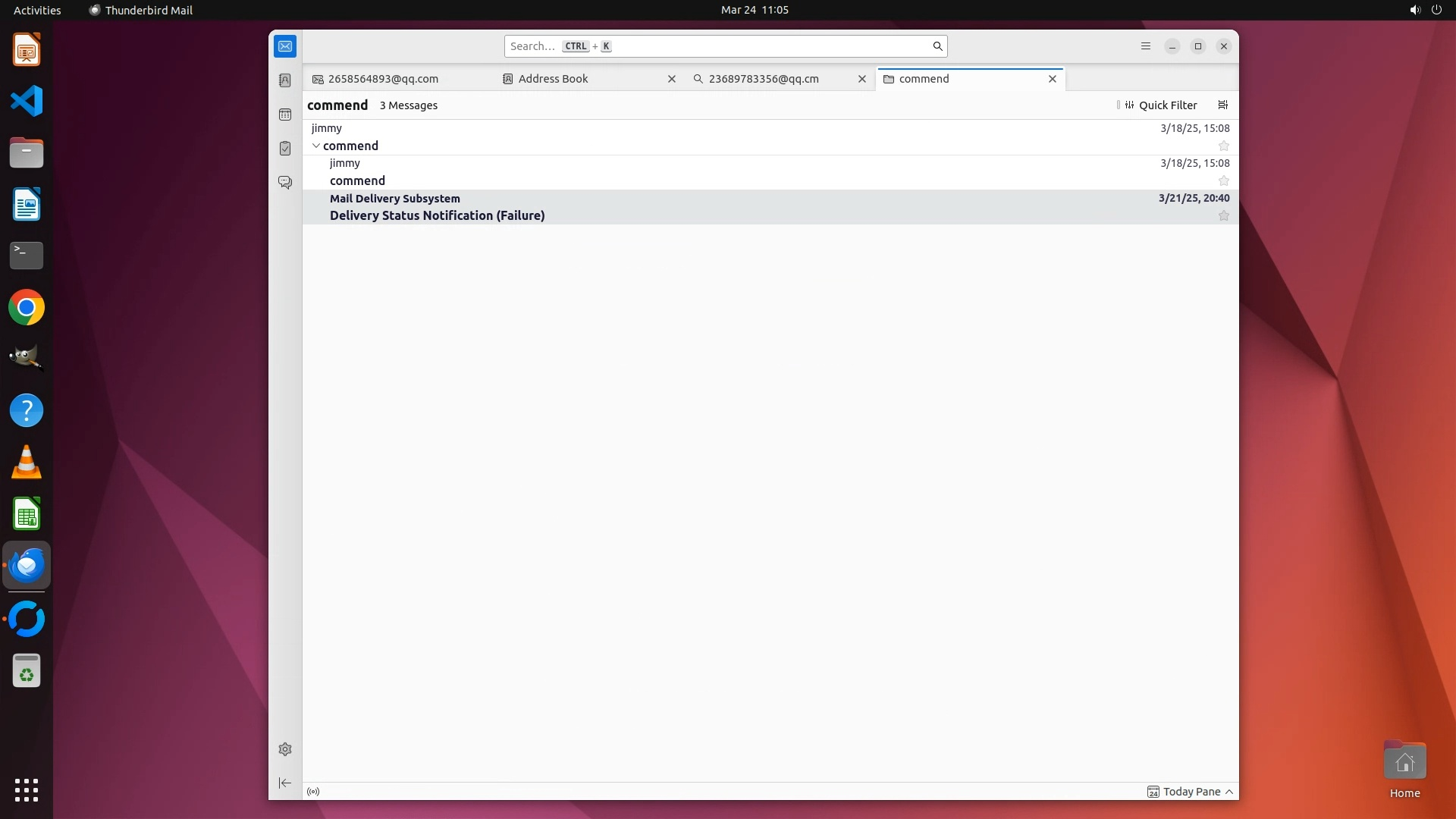
Task: Star the first commend thread message
Action: pyautogui.click(x=1223, y=146)
